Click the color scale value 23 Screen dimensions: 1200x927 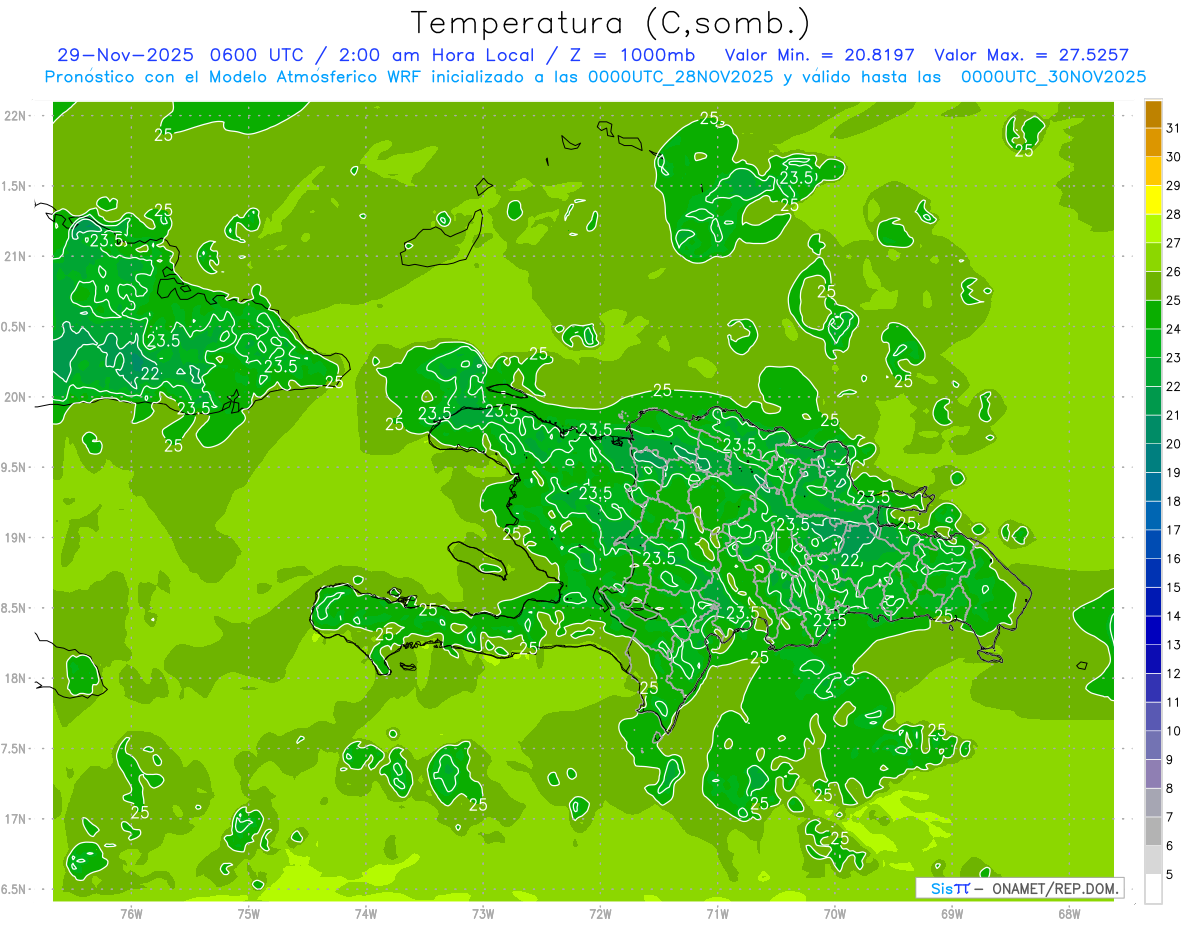pos(1173,357)
